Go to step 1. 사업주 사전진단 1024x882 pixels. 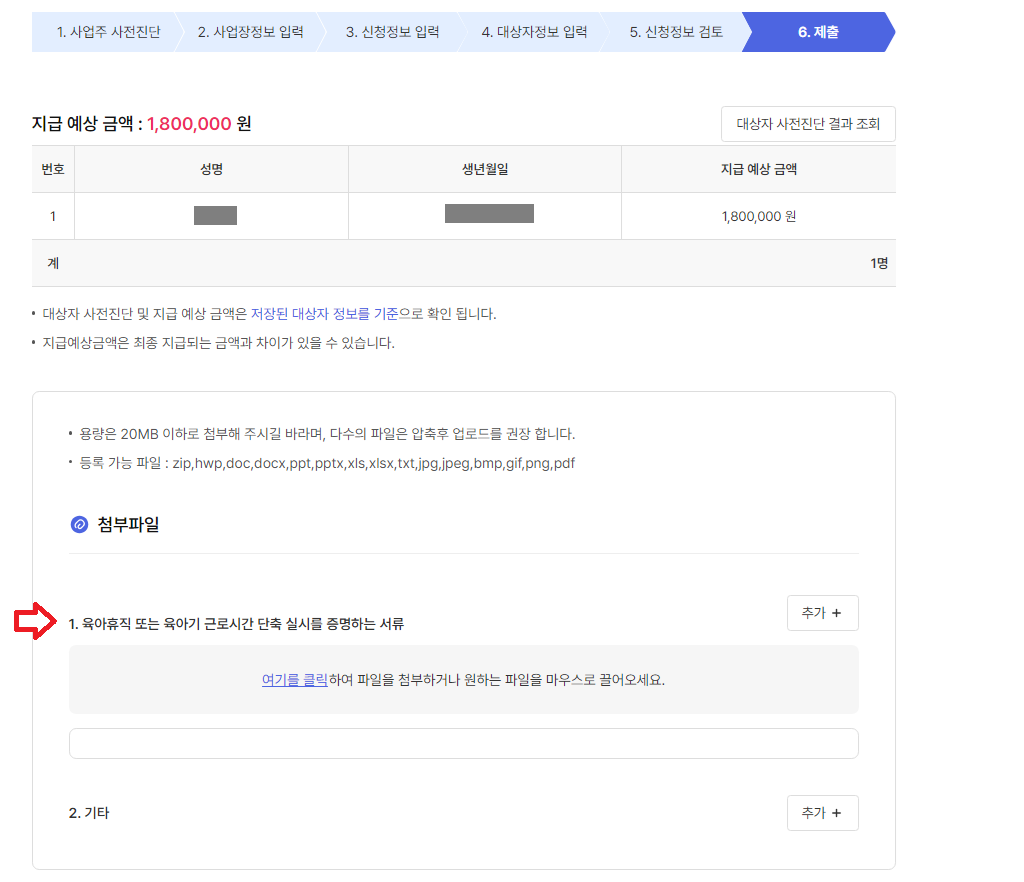[108, 32]
